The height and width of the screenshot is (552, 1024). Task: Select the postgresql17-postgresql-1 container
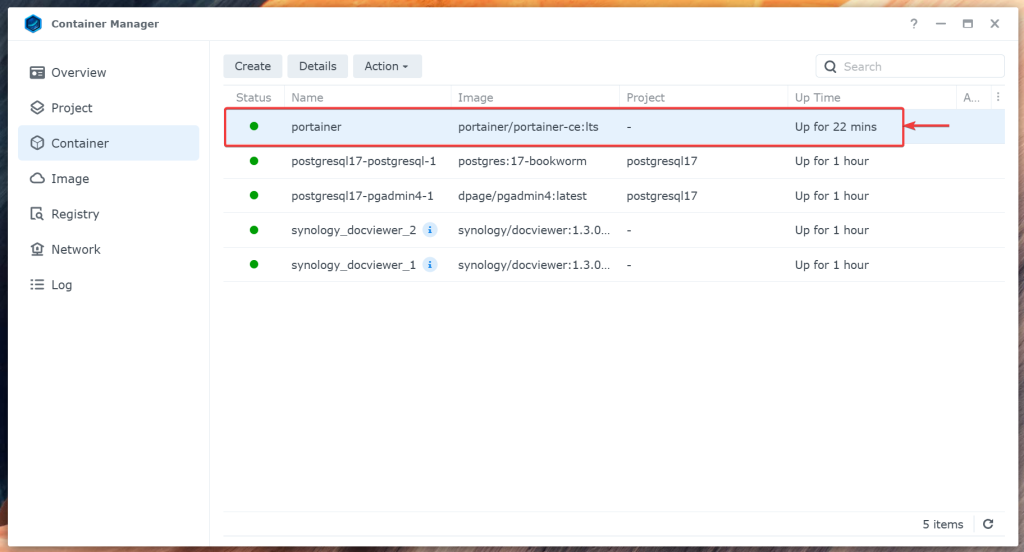[614, 161]
